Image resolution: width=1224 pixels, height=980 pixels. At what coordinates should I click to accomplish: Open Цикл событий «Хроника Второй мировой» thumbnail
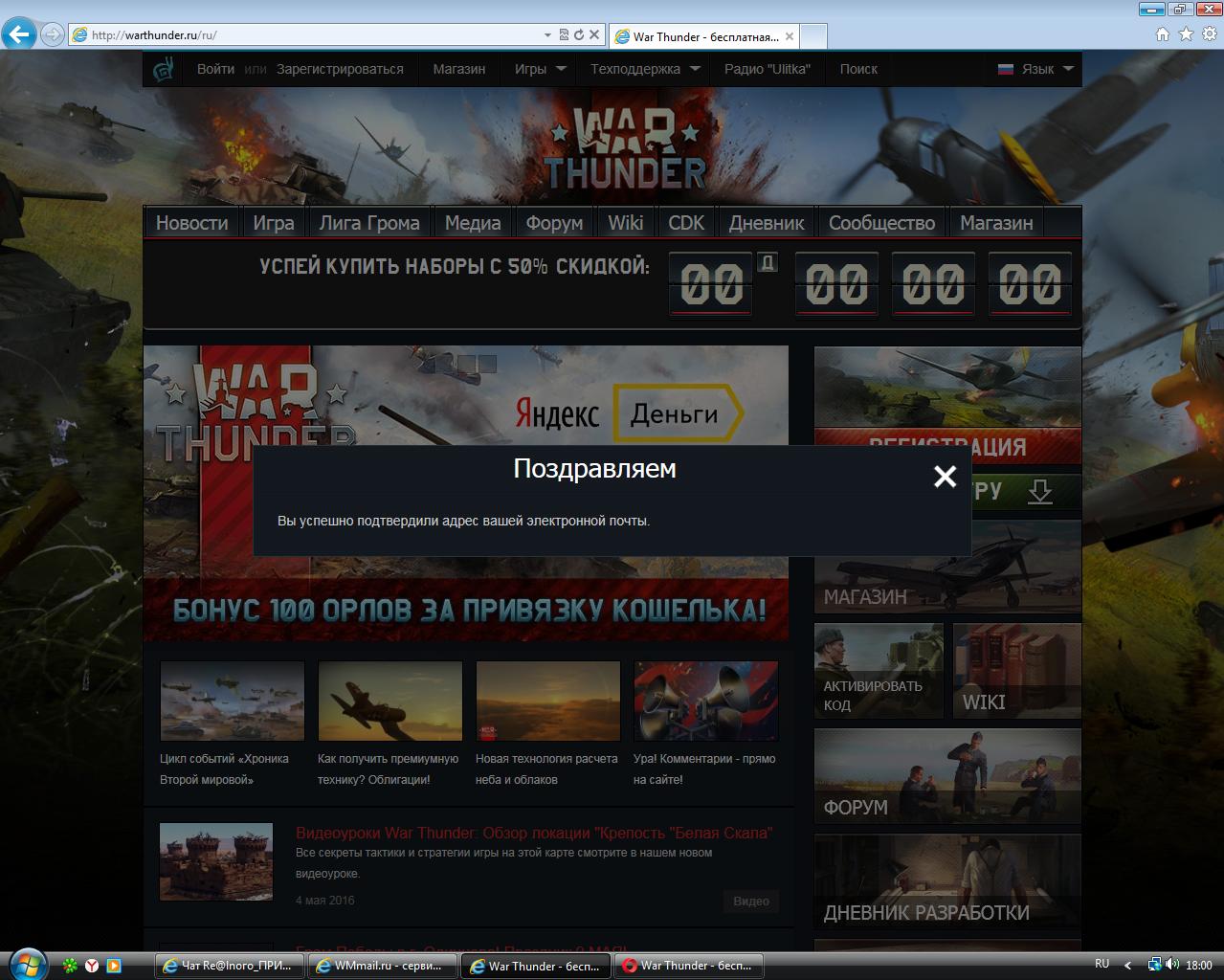click(x=232, y=701)
